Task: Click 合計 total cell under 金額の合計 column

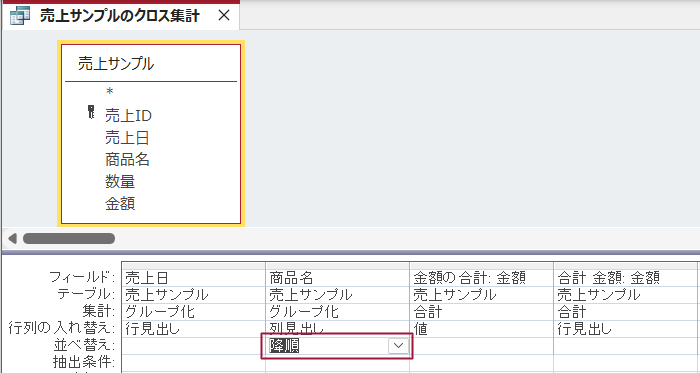Action: click(x=482, y=312)
